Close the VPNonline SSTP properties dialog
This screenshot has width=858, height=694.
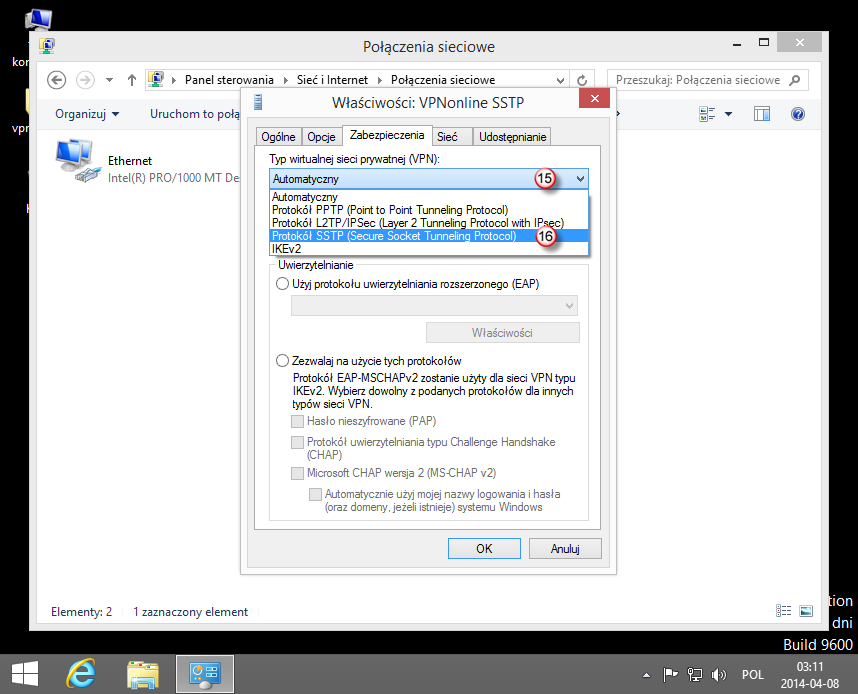coord(595,99)
